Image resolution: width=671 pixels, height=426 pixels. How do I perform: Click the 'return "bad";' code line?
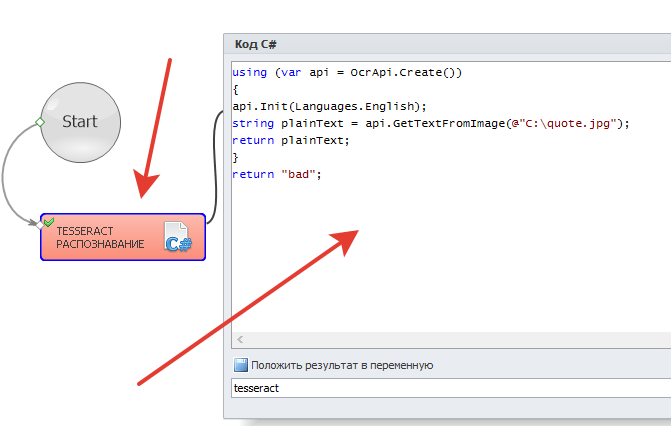coord(277,174)
